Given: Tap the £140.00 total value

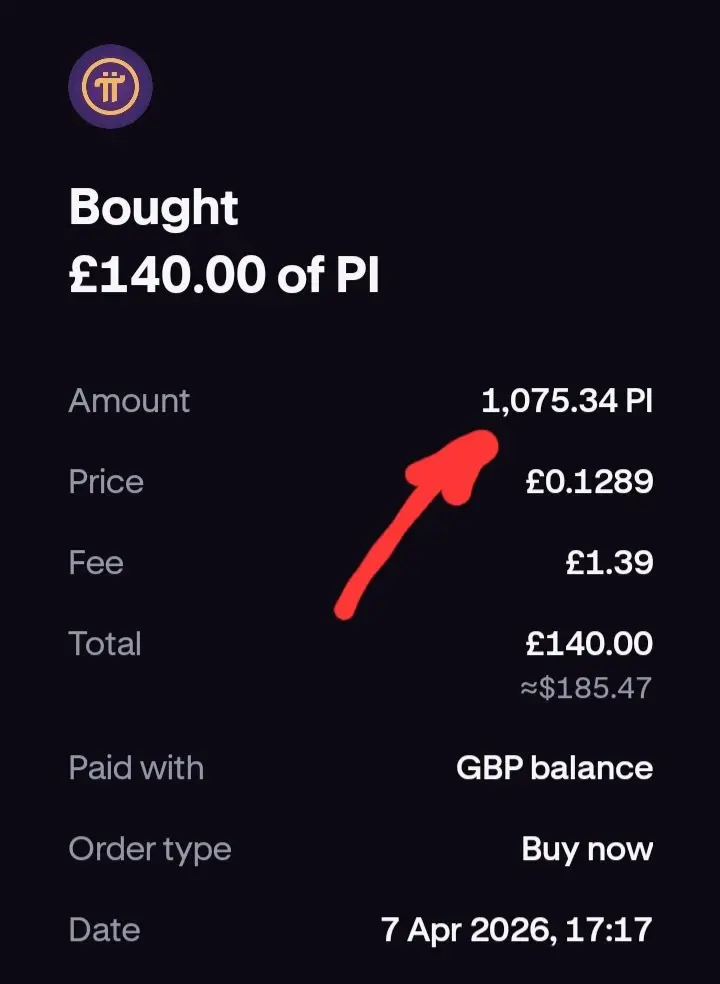Looking at the screenshot, I should [590, 643].
